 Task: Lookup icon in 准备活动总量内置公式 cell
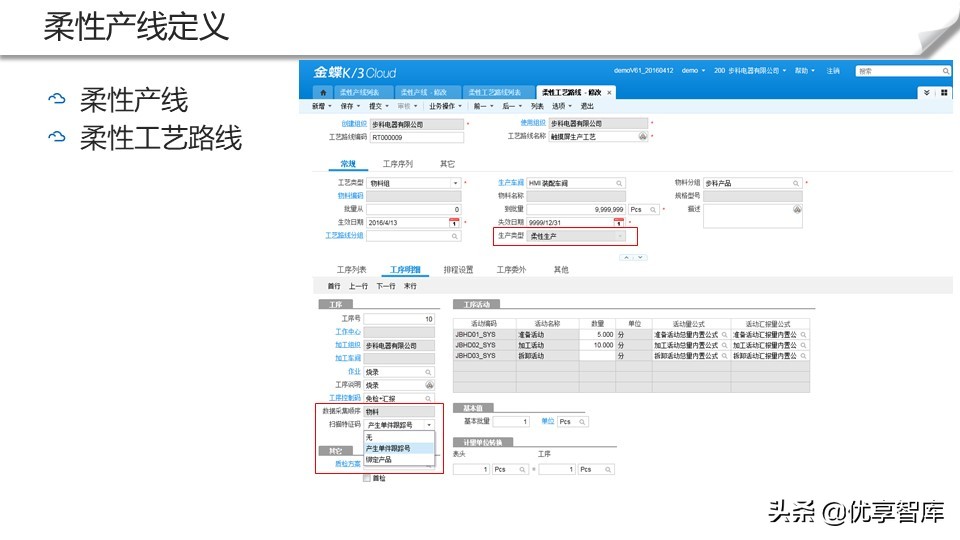[x=724, y=335]
